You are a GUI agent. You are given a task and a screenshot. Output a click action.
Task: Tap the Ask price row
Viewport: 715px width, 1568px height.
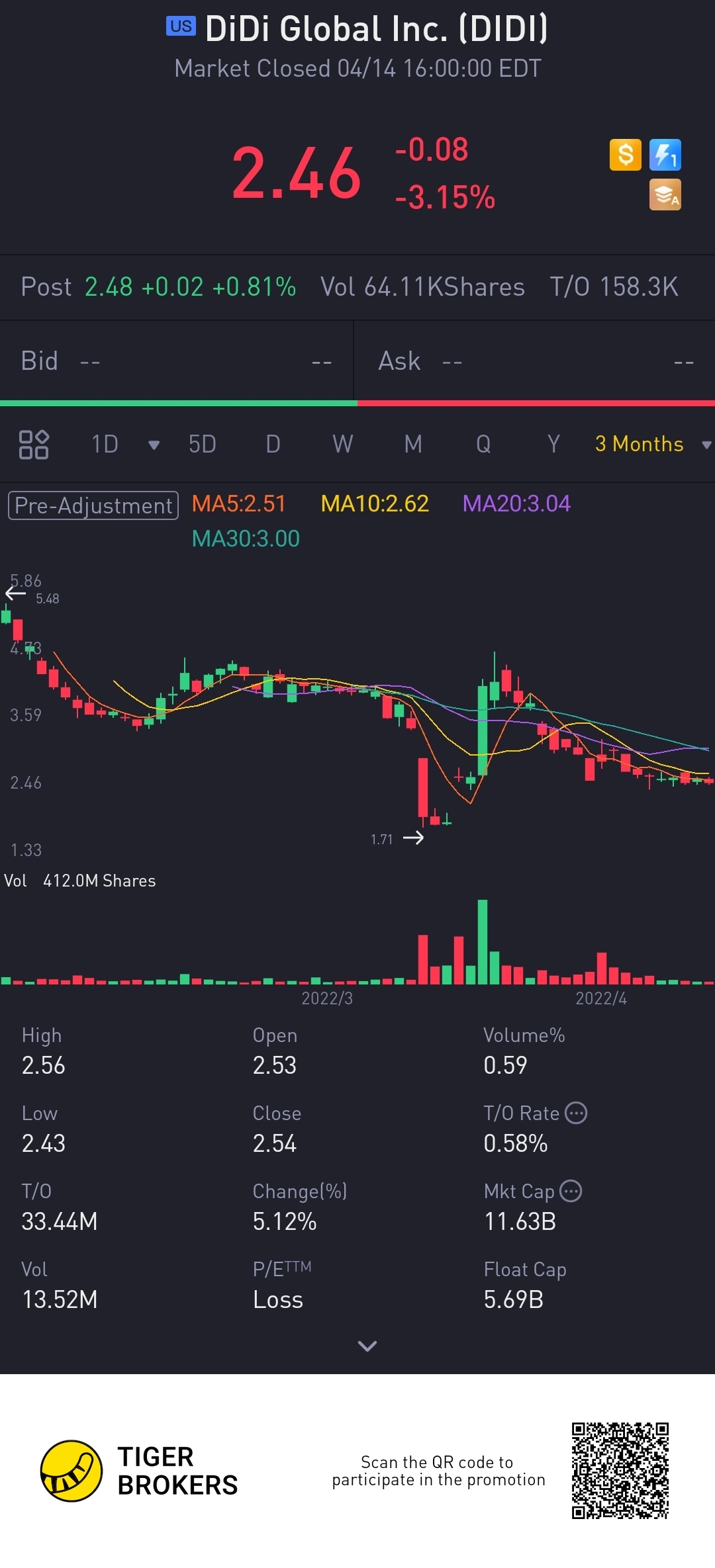click(x=535, y=361)
